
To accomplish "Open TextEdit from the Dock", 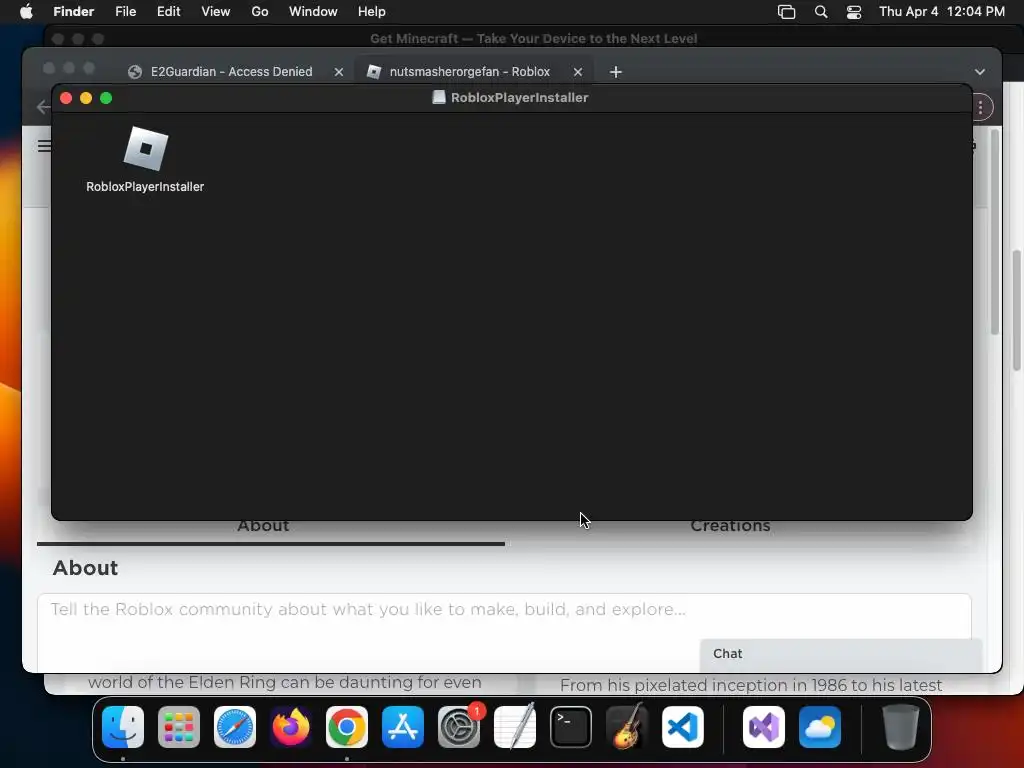I will (x=515, y=727).
